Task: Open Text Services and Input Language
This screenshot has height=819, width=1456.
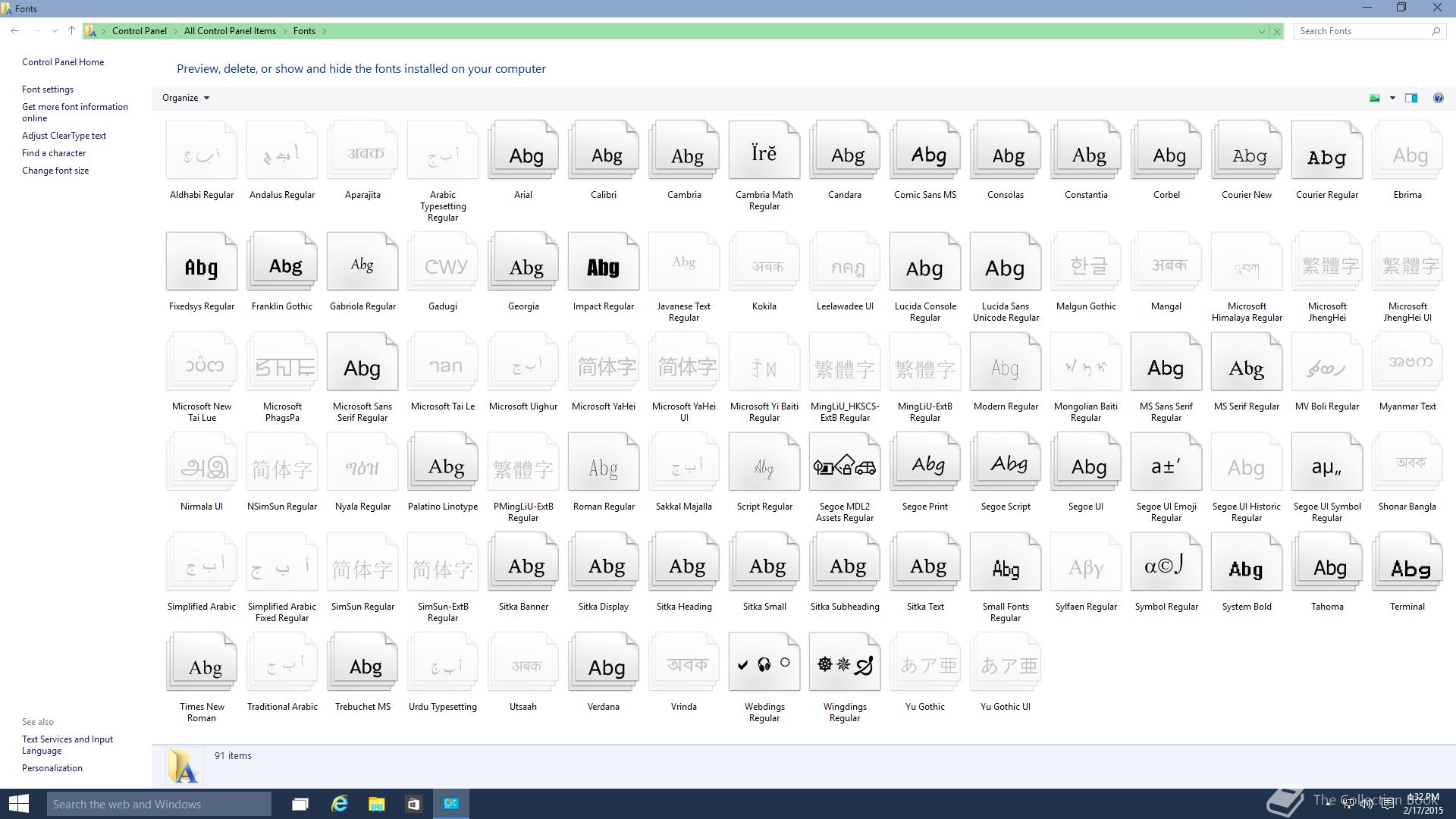Action: pos(67,745)
